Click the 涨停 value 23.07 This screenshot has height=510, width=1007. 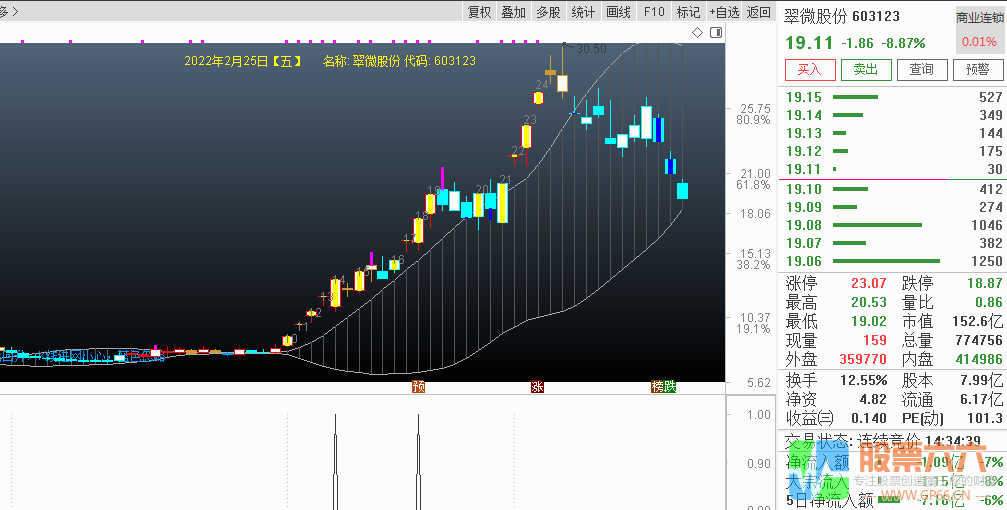[x=869, y=283]
